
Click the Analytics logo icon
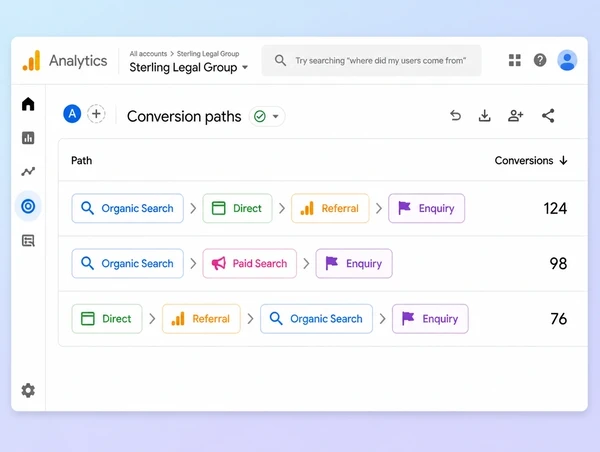tap(31, 60)
